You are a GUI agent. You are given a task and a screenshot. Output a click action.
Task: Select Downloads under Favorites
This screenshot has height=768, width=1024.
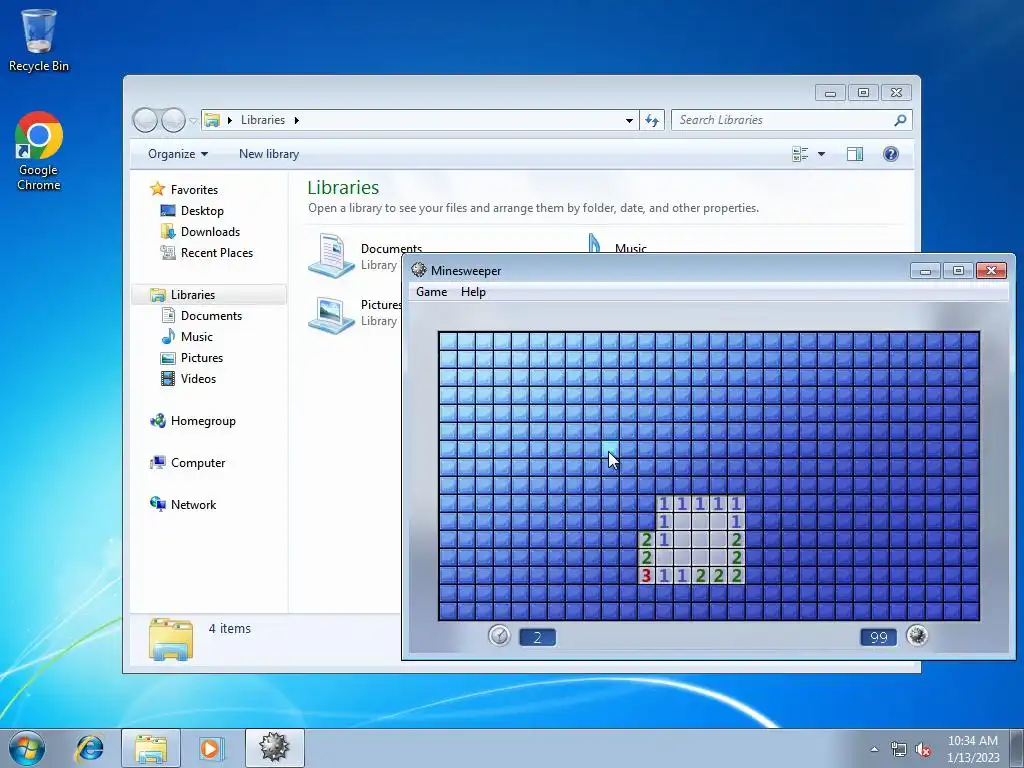click(210, 231)
